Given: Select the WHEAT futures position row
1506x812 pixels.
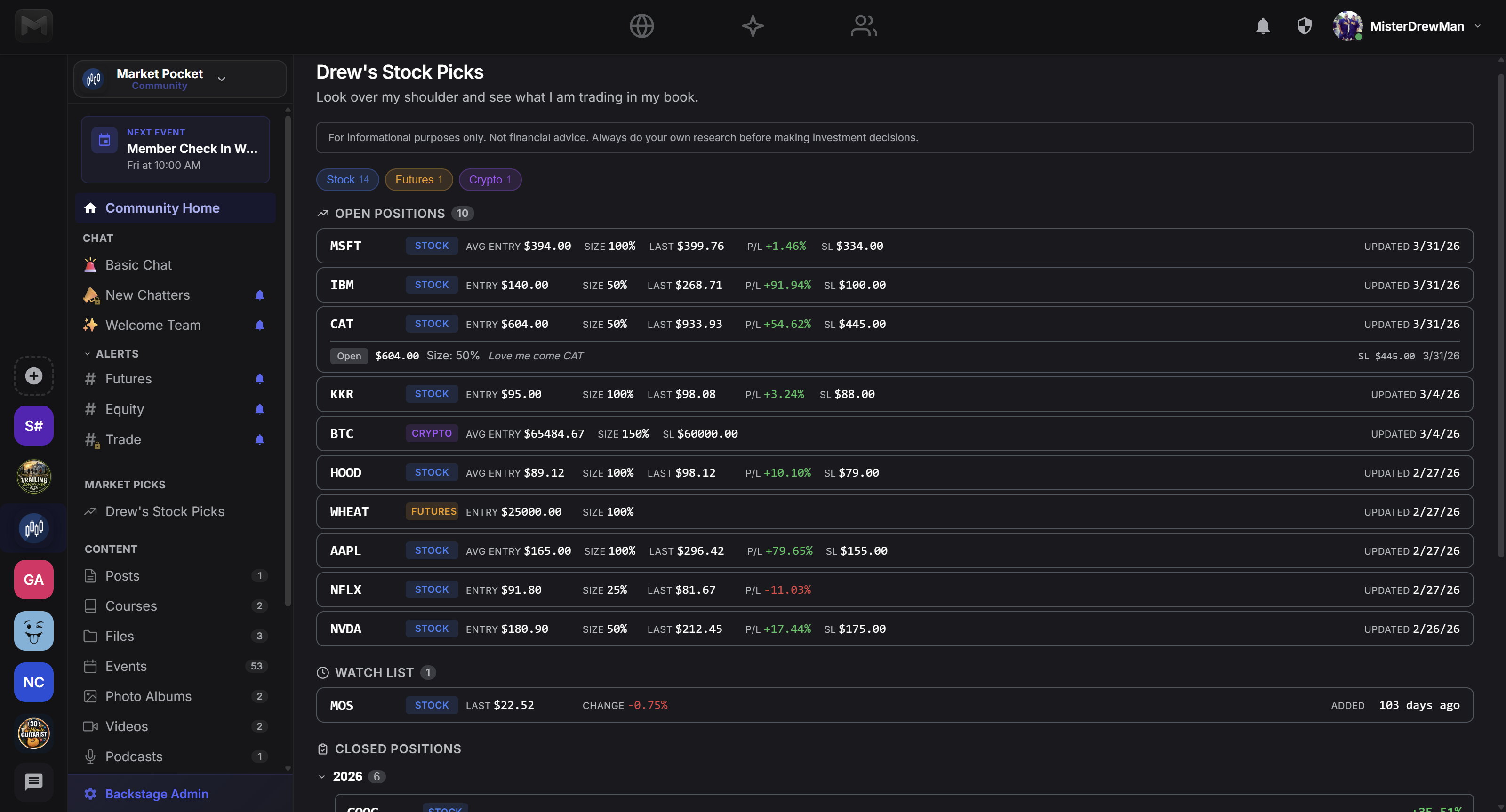Looking at the screenshot, I should pyautogui.click(x=895, y=511).
